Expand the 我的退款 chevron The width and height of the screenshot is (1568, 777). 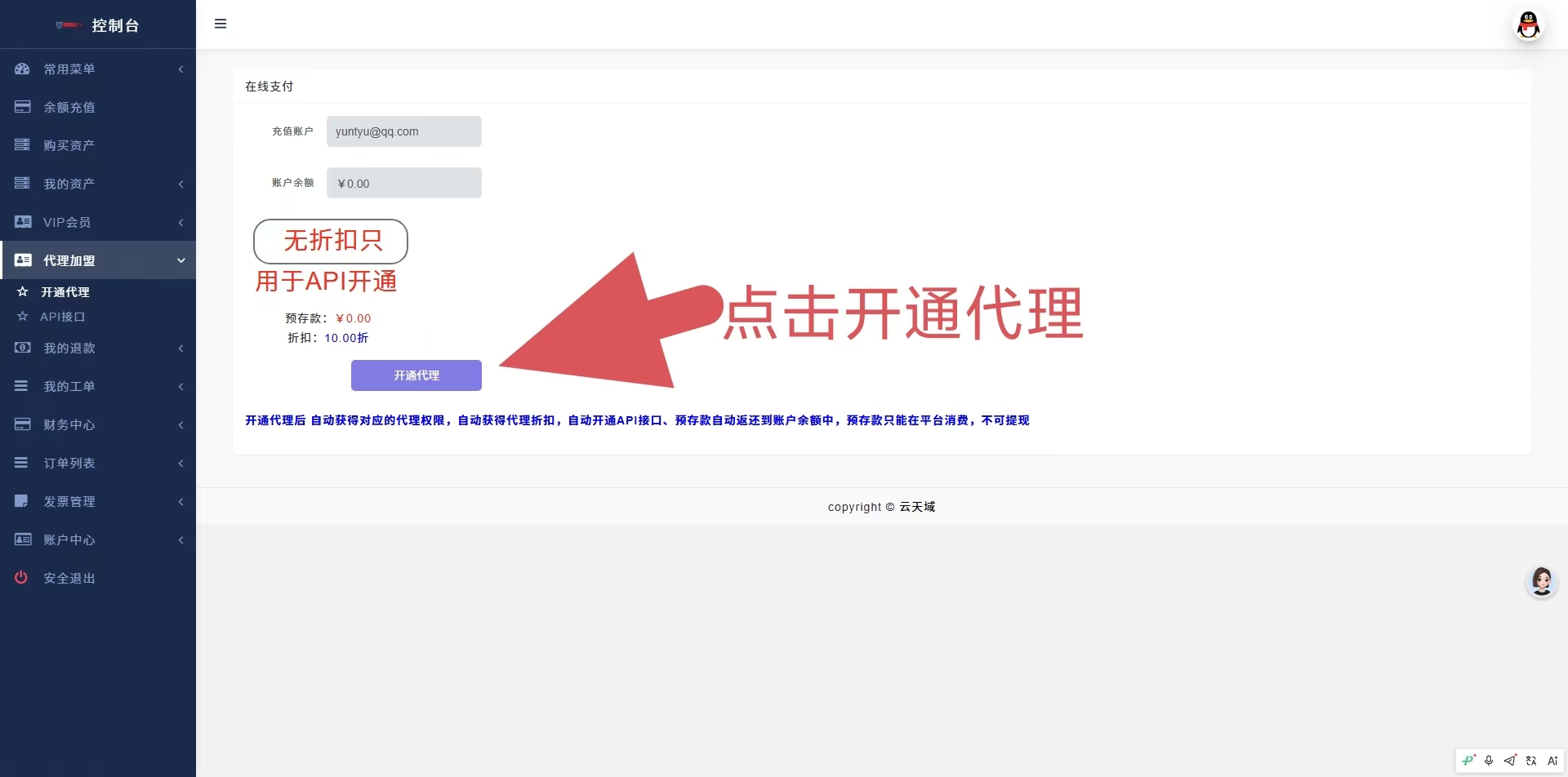(x=180, y=349)
